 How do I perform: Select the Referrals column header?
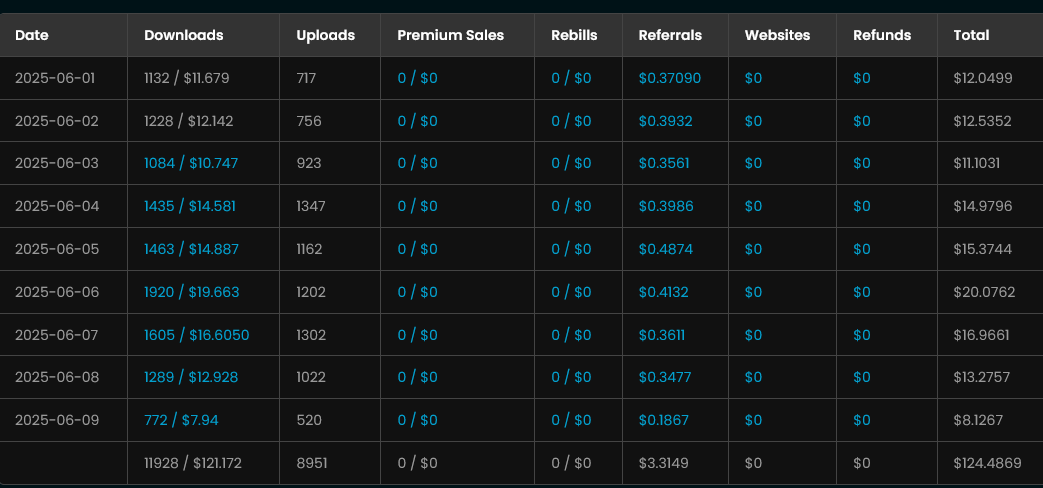click(x=670, y=35)
